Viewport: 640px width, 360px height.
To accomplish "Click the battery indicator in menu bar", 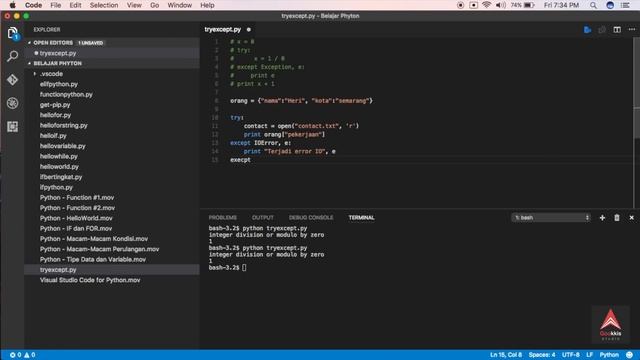I will 522,5.
